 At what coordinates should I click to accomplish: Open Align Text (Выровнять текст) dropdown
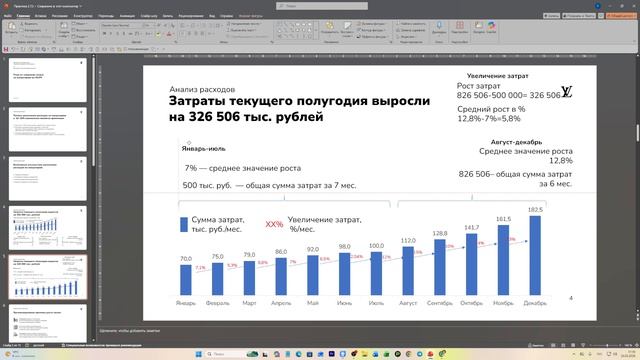pos(242,30)
